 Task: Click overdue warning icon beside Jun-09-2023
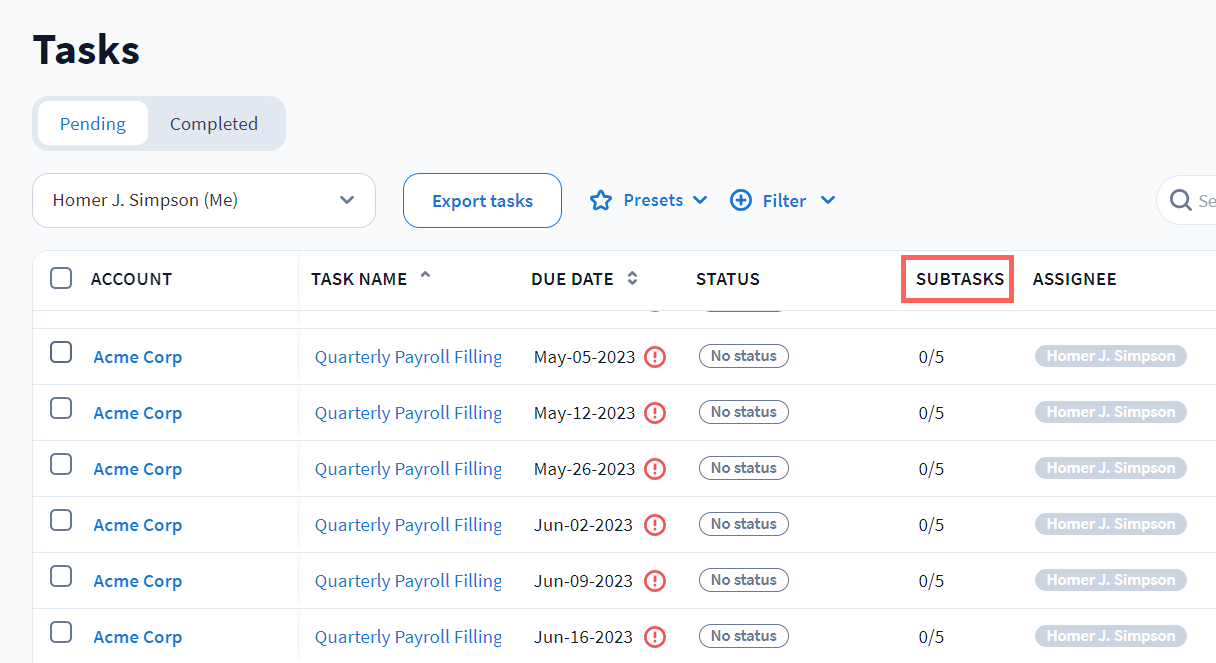coord(655,581)
